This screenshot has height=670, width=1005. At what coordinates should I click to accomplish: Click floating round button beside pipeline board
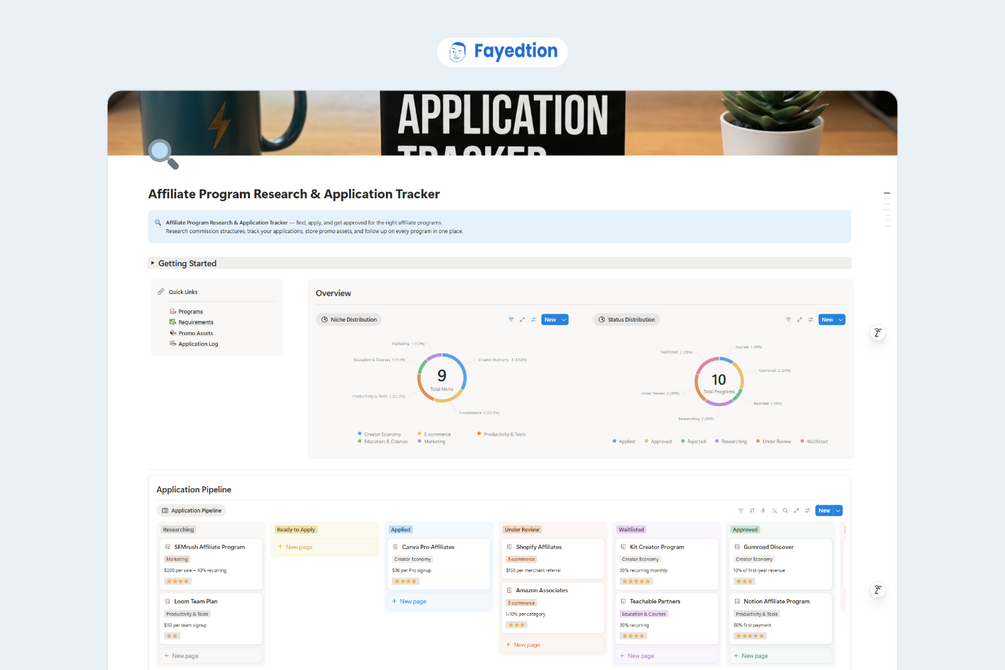tap(877, 590)
